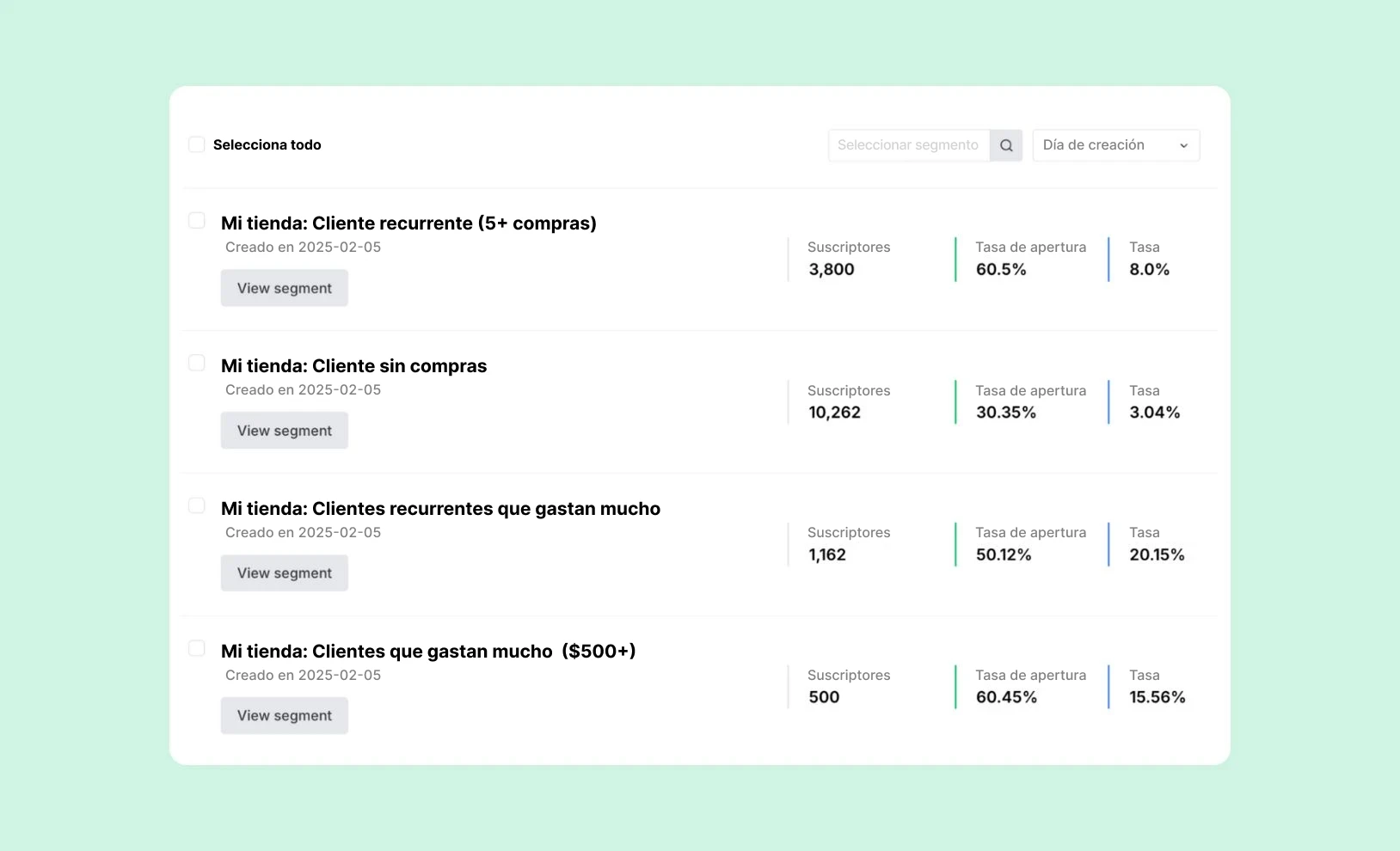Open the Cliente recurrente (5+ compras) title
This screenshot has height=851, width=1400.
[408, 223]
